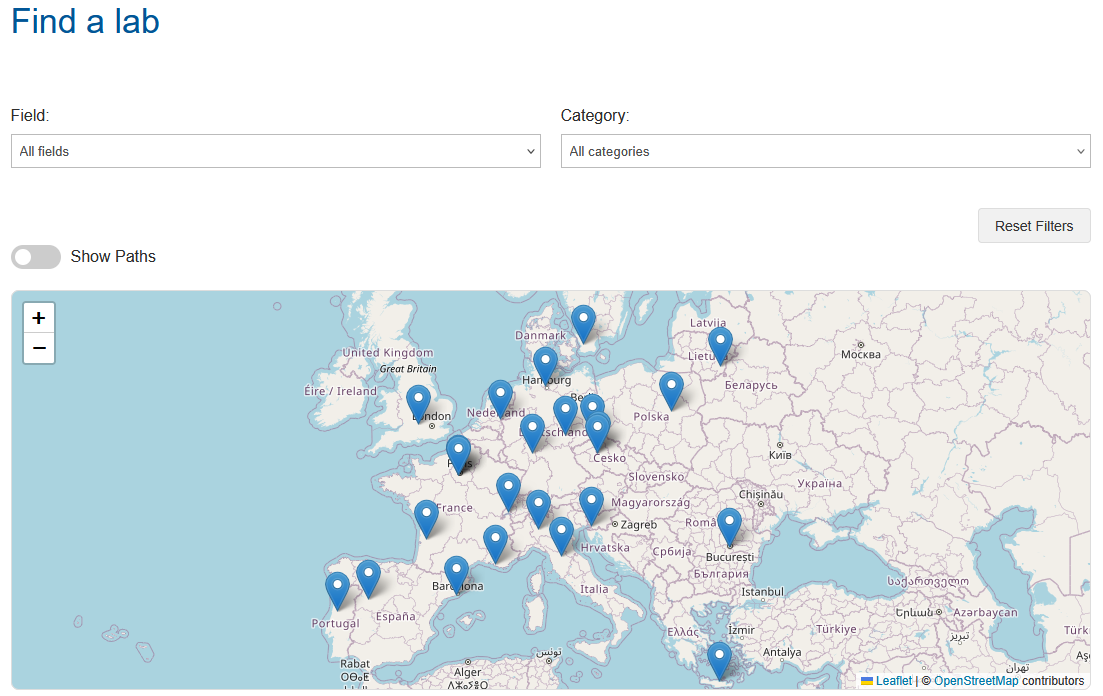Enable the Show Paths toggle
The image size is (1103, 696).
click(36, 257)
